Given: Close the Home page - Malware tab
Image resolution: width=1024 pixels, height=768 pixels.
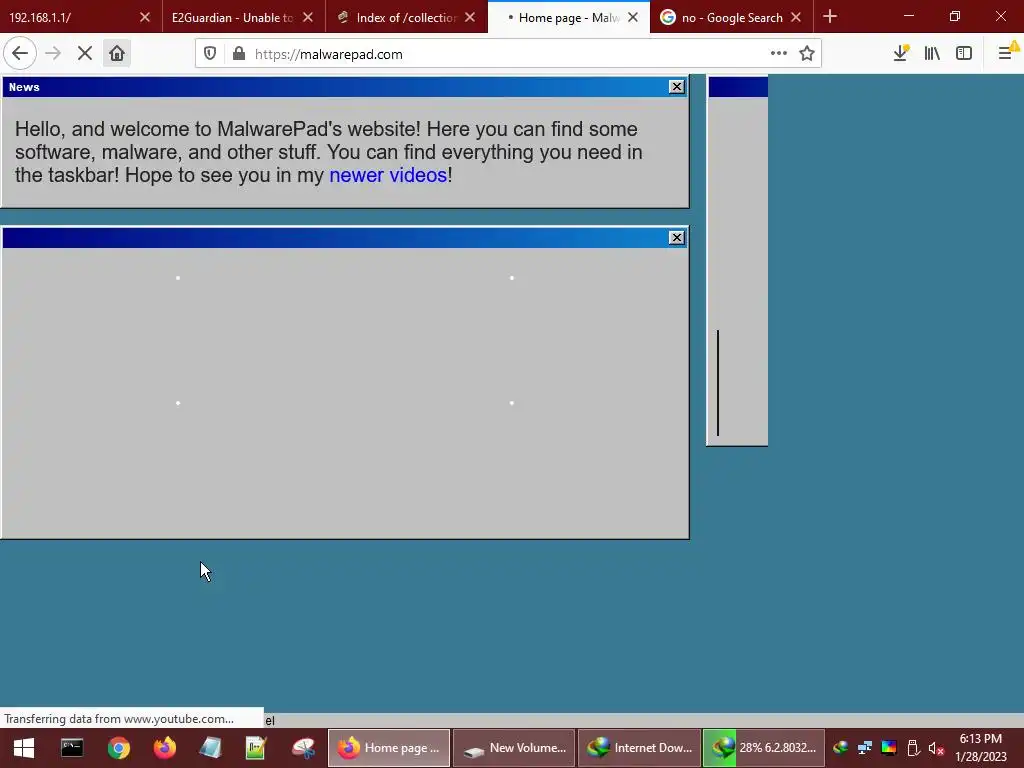Looking at the screenshot, I should tap(633, 18).
